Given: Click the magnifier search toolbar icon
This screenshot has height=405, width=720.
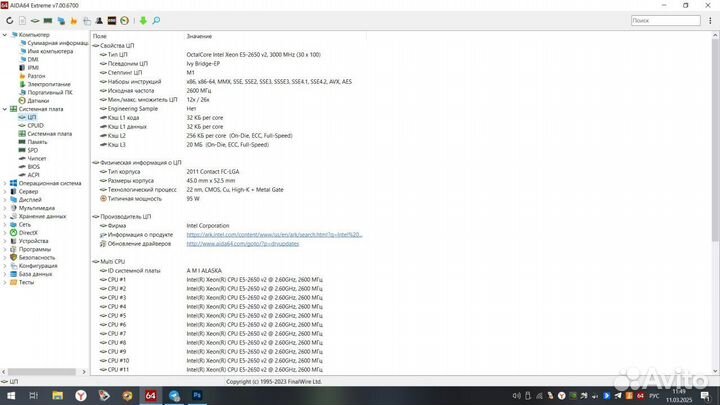Looking at the screenshot, I should pyautogui.click(x=155, y=20).
